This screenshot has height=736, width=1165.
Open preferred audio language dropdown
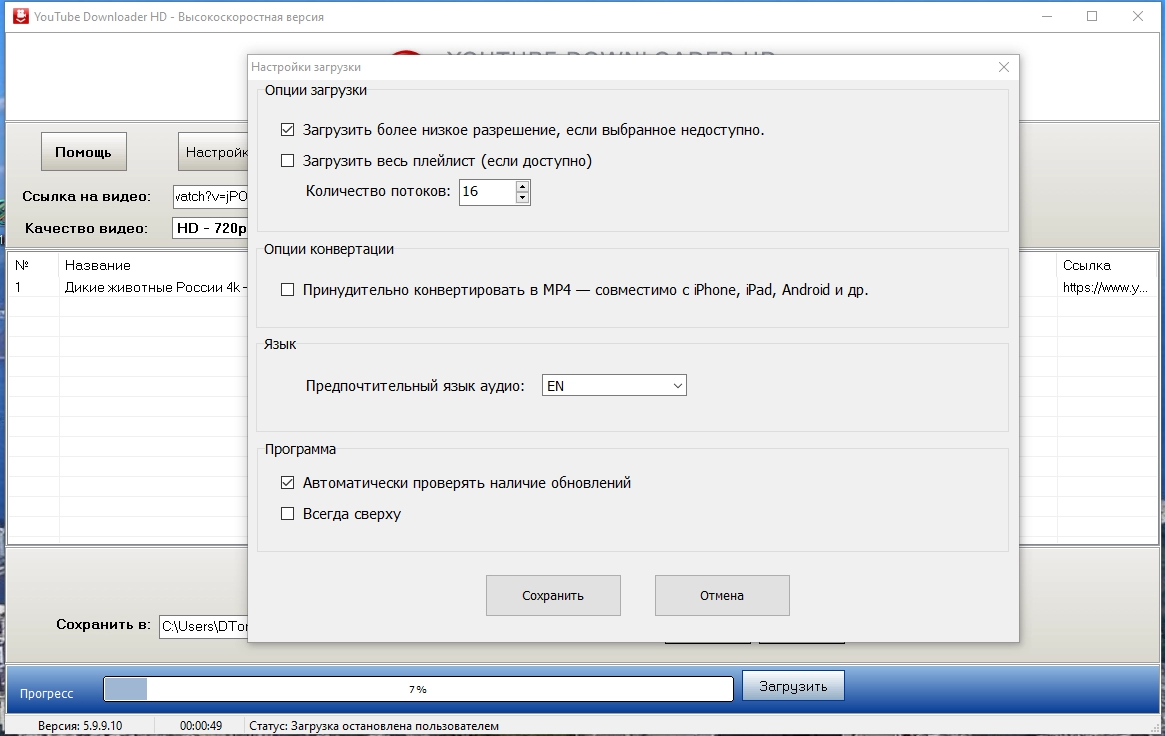[614, 385]
